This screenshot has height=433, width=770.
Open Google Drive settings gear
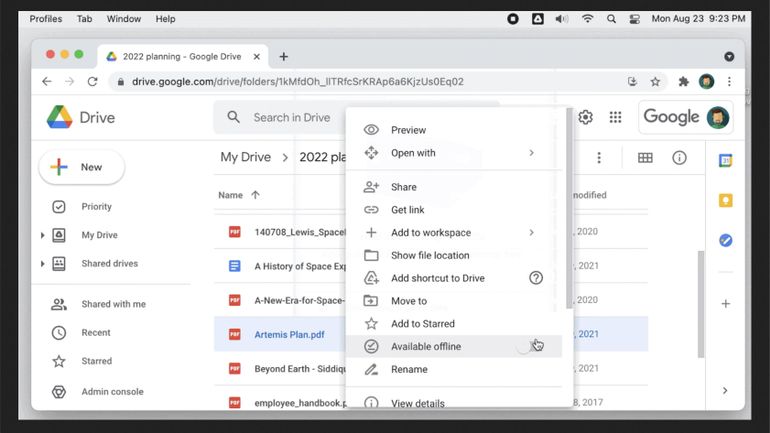pyautogui.click(x=585, y=117)
